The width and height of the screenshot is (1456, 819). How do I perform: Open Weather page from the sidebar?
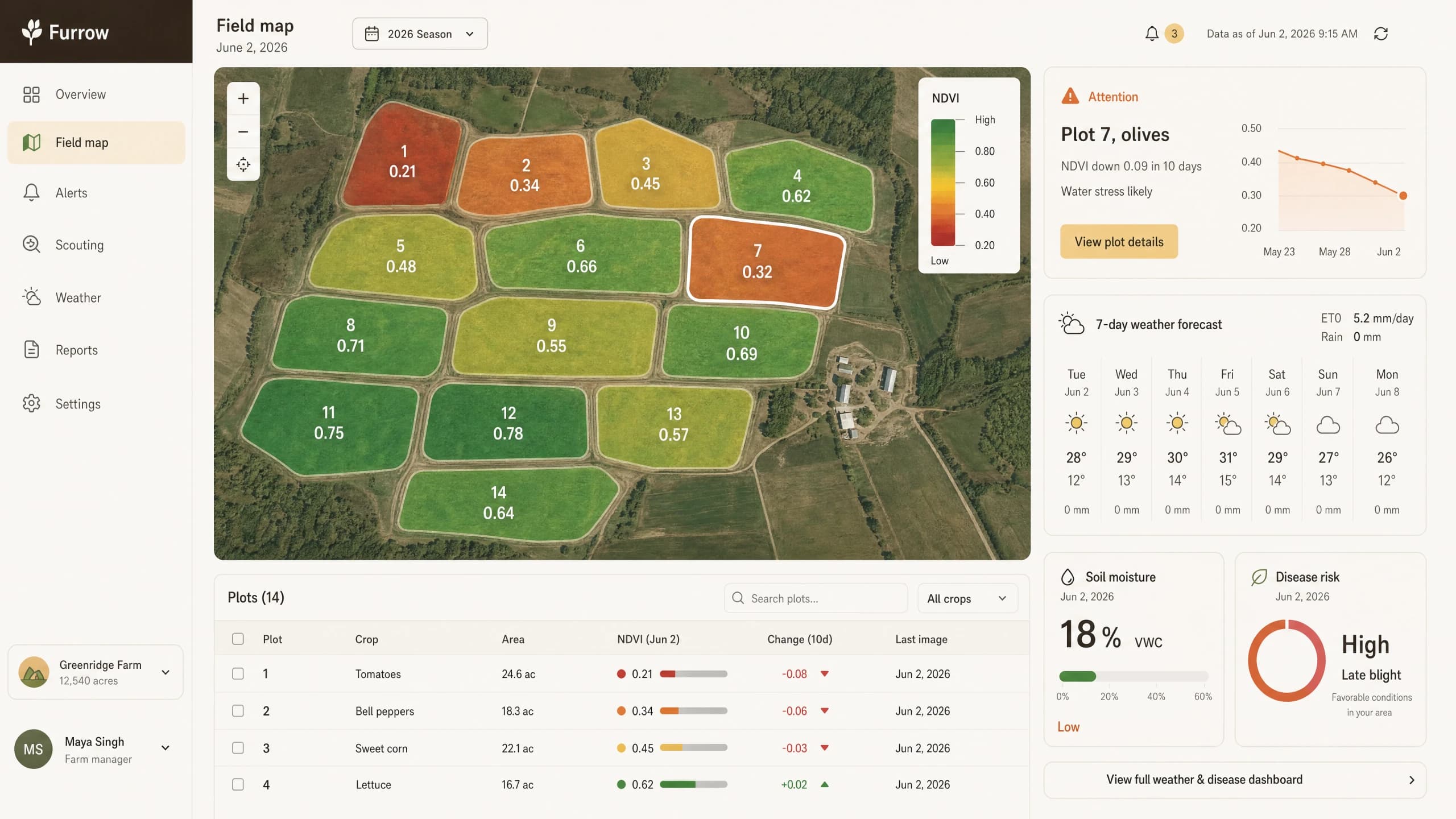(x=96, y=297)
